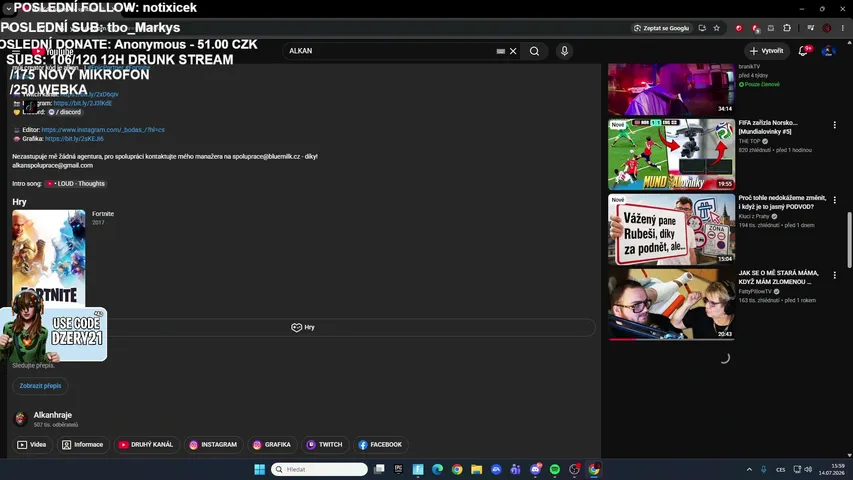Click the Alkanhraje channel avatar
The width and height of the screenshot is (853, 480).
pyautogui.click(x=21, y=419)
